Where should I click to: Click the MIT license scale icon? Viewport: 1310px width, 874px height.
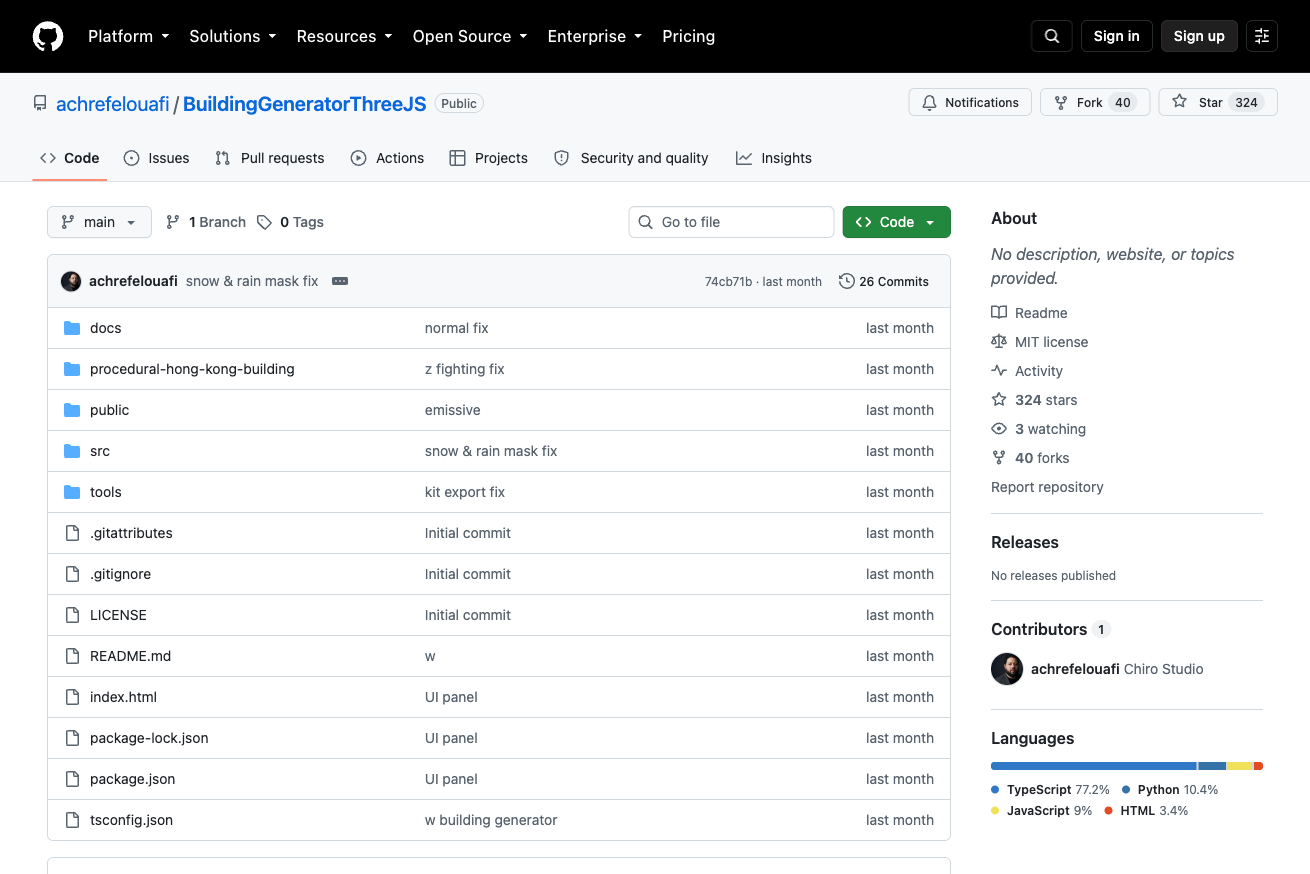click(999, 342)
